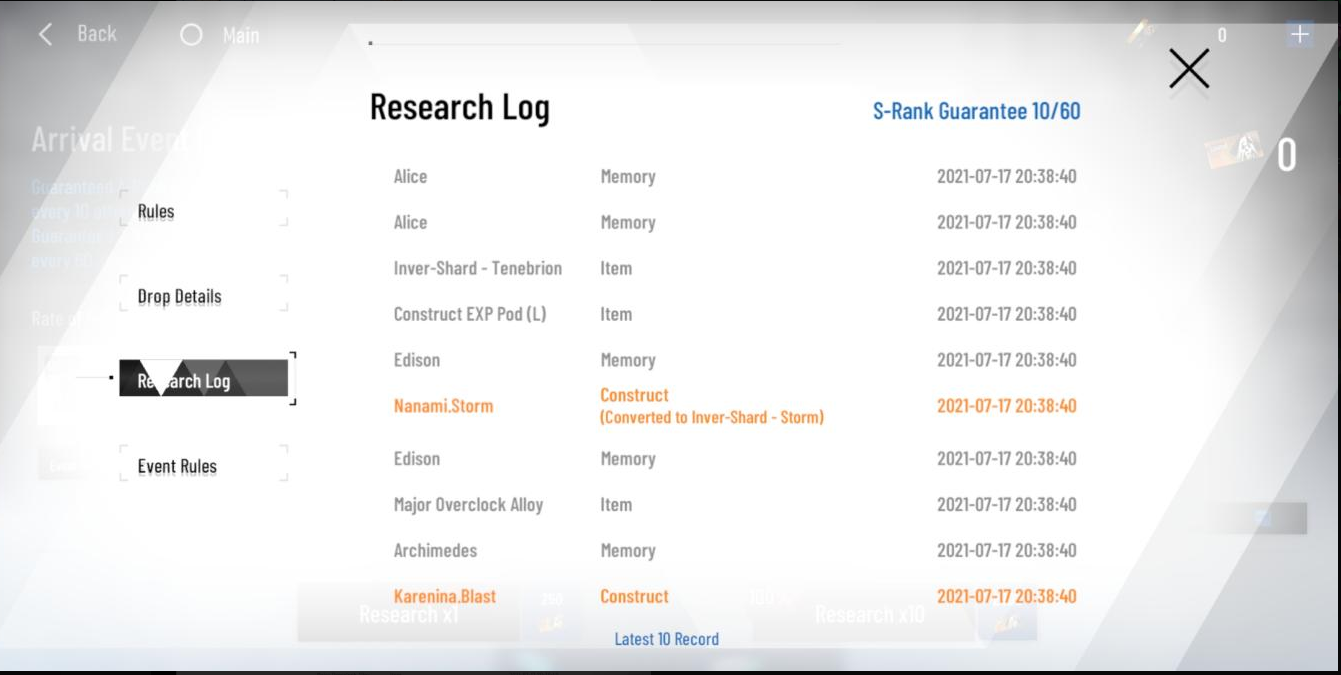This screenshot has height=675, width=1341.
Task: Close the Research Log with the X icon
Action: [x=1189, y=69]
